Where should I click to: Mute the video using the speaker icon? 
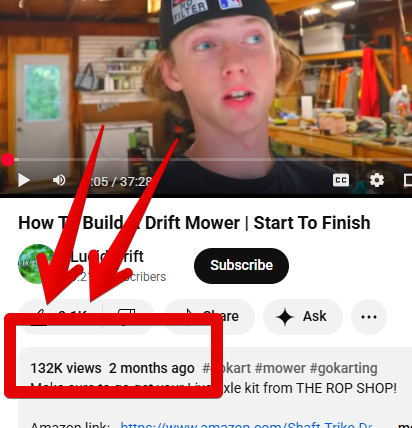click(x=59, y=180)
